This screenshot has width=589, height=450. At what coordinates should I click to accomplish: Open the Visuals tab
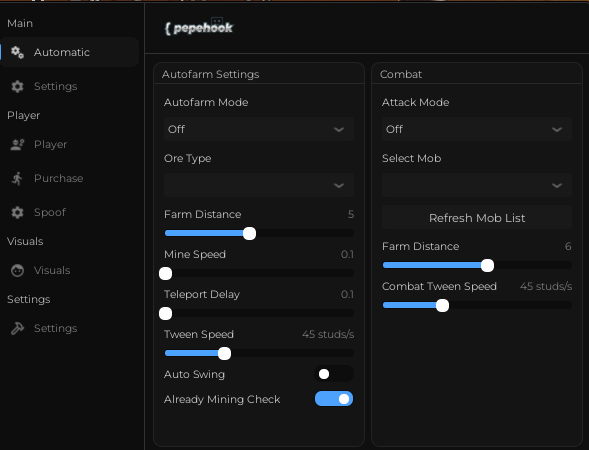point(70,270)
